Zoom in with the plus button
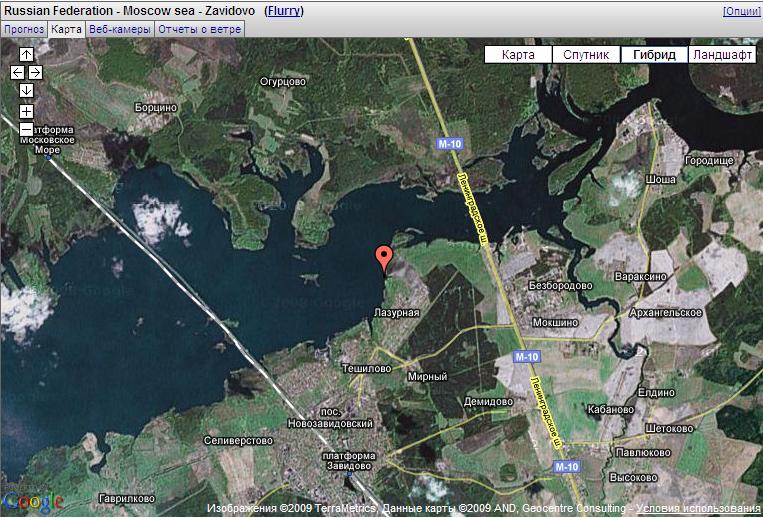 [26, 111]
